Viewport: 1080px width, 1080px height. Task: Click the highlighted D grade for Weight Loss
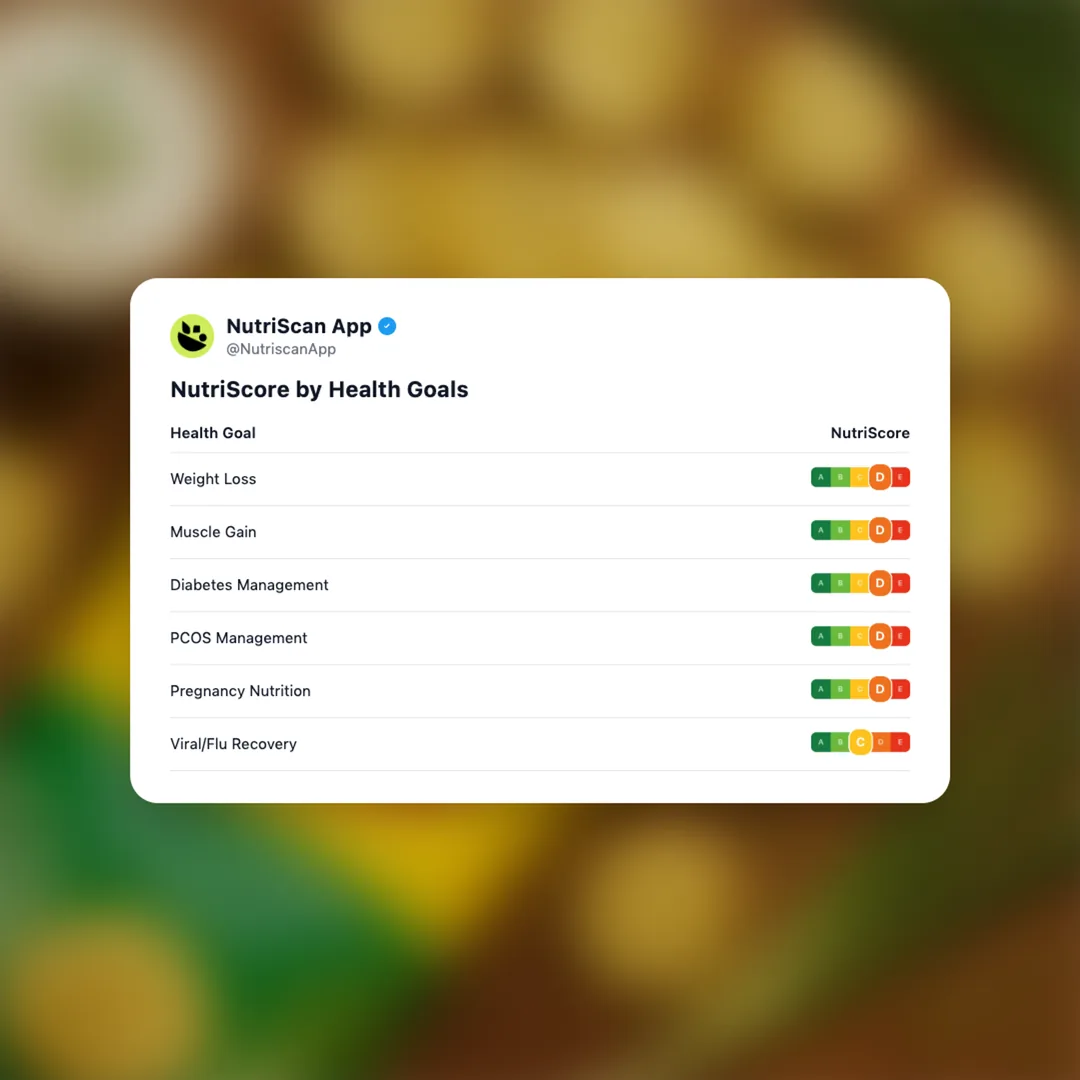point(880,478)
